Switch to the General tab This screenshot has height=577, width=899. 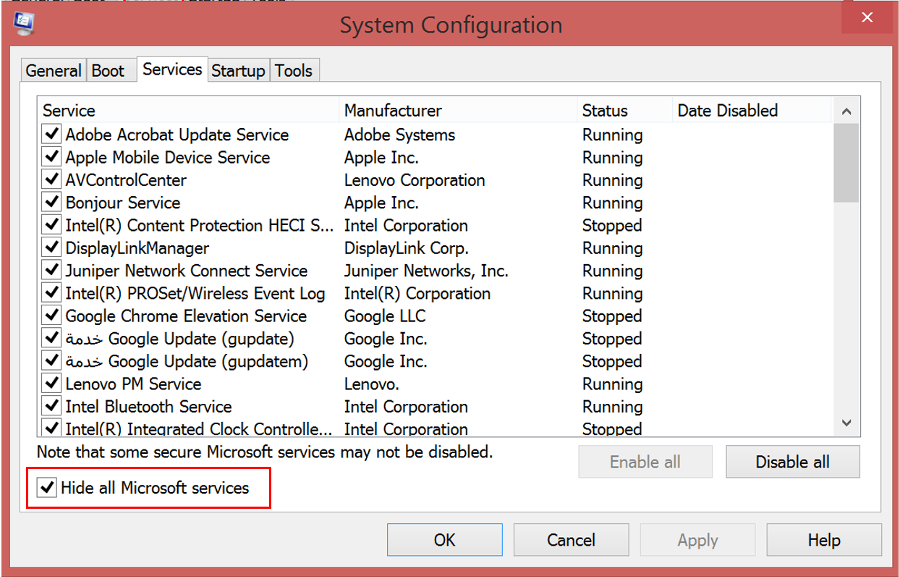click(53, 71)
